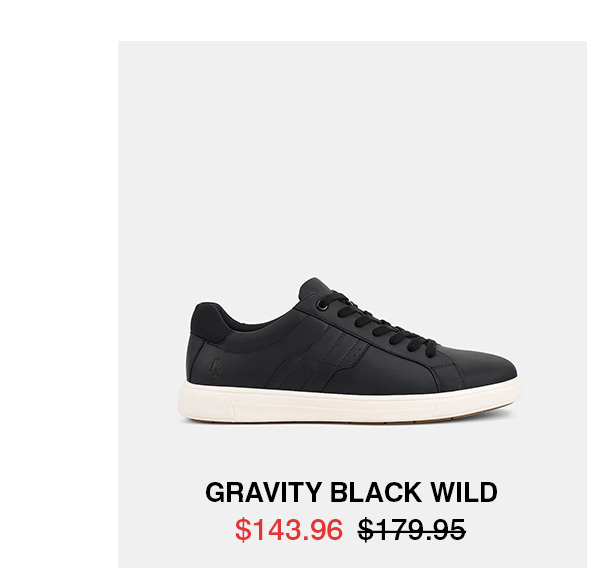The height and width of the screenshot is (582, 600).
Task: Click the red $143.96 sale price
Action: click(289, 528)
